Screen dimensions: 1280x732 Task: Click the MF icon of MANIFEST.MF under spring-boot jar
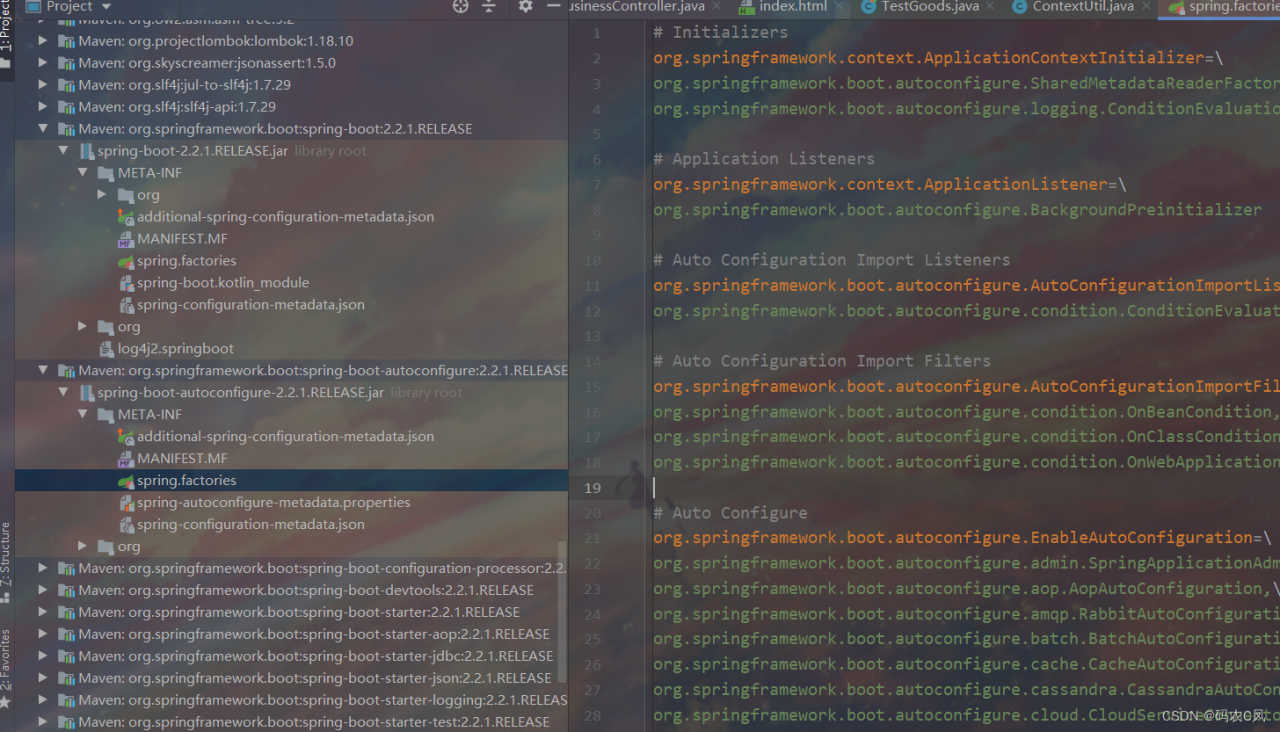click(126, 239)
